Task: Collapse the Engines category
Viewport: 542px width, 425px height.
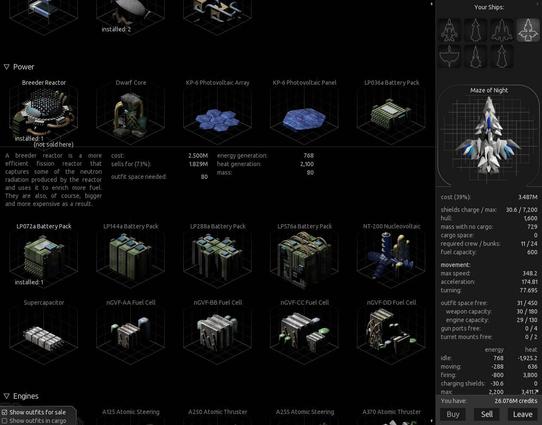Action: (x=7, y=396)
